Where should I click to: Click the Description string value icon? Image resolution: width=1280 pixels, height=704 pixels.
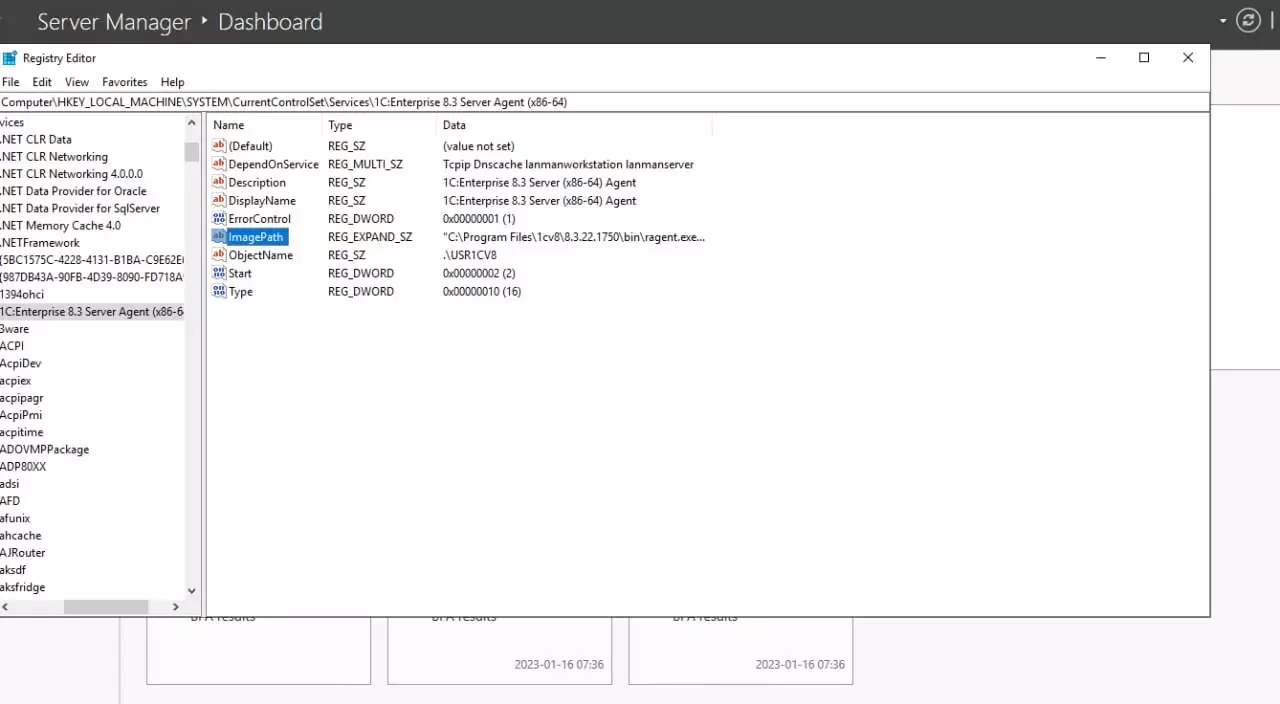tap(219, 182)
